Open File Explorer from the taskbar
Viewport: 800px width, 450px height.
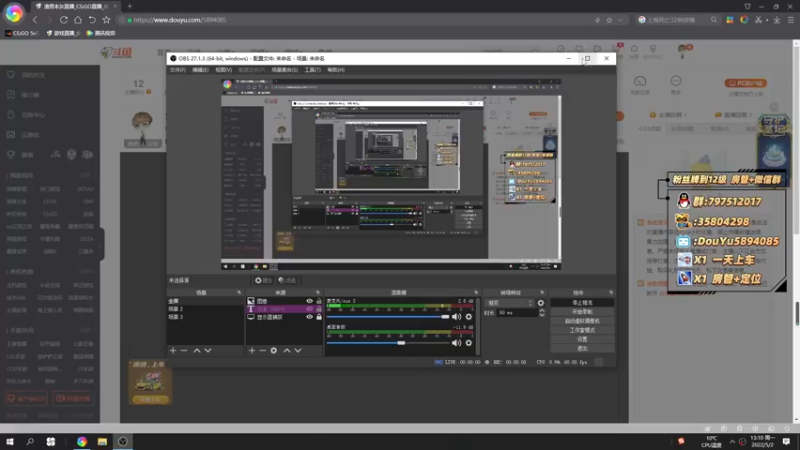(102, 441)
